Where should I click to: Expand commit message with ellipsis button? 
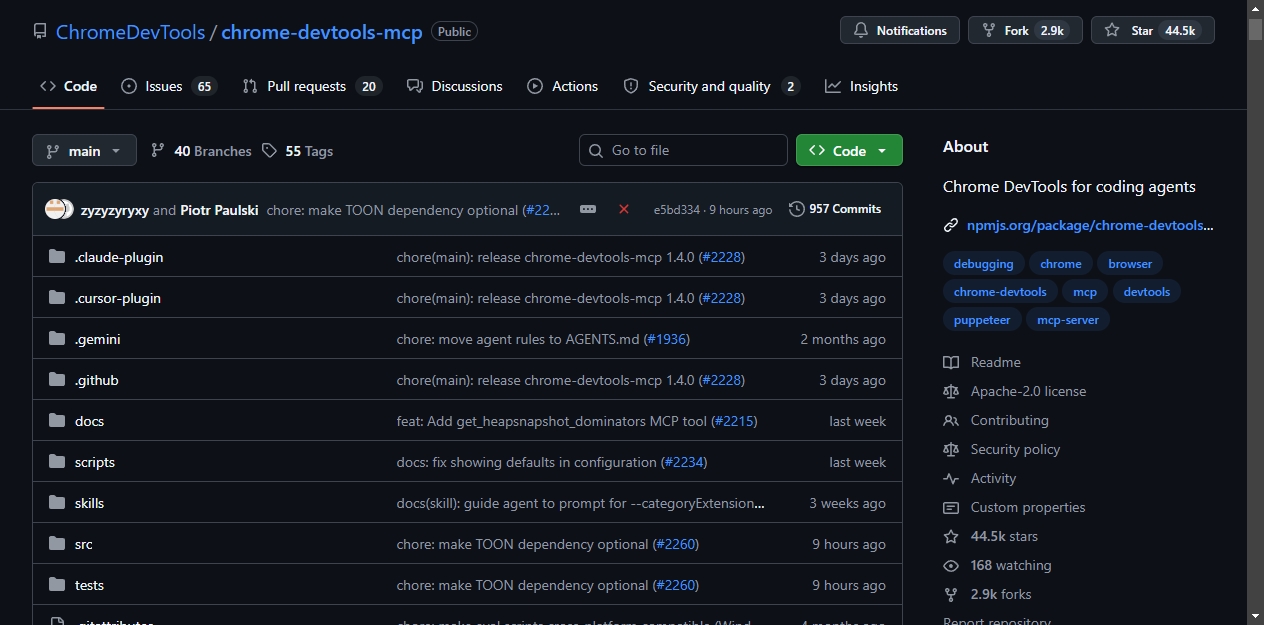[x=588, y=209]
